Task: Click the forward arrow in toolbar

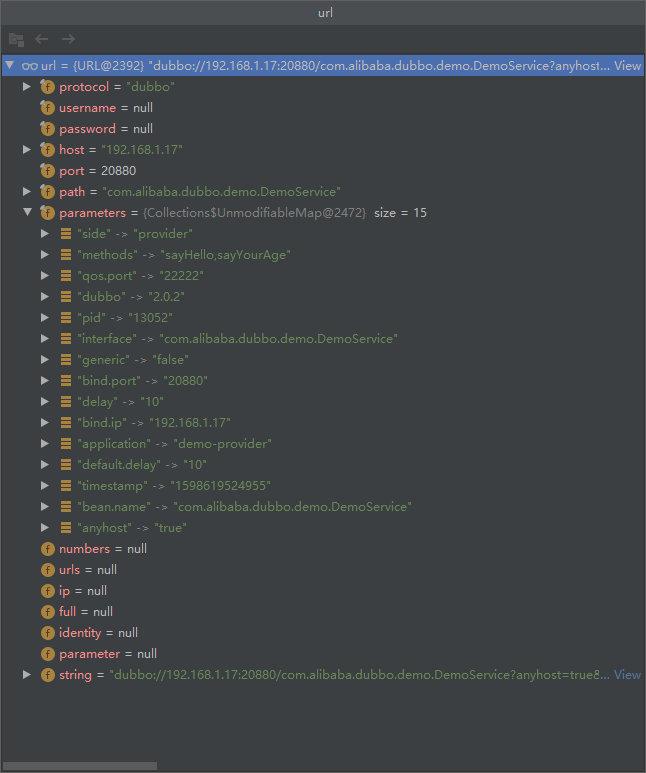Action: coord(69,39)
